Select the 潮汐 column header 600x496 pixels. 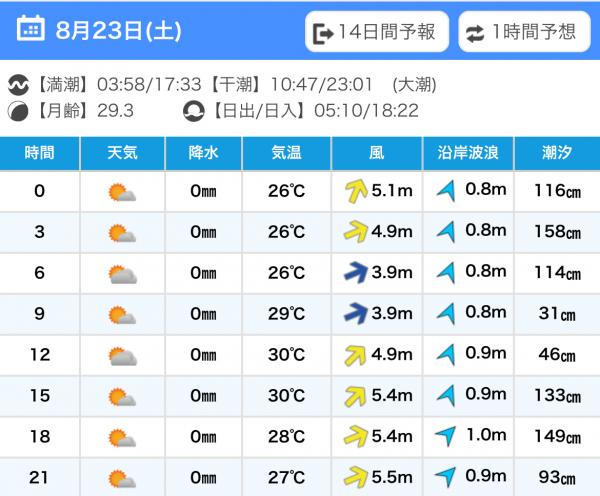pyautogui.click(x=557, y=153)
